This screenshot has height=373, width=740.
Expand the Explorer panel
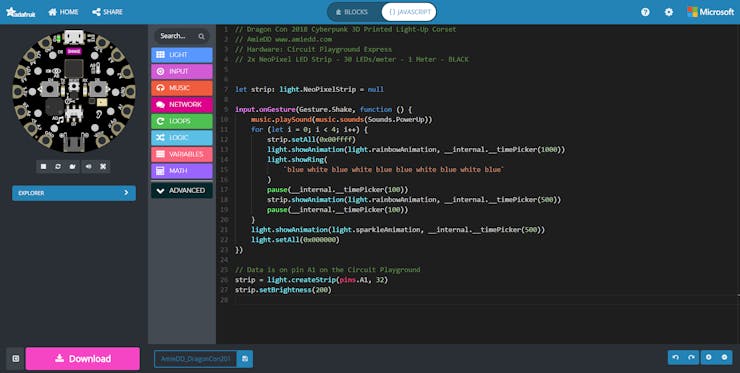(74, 193)
